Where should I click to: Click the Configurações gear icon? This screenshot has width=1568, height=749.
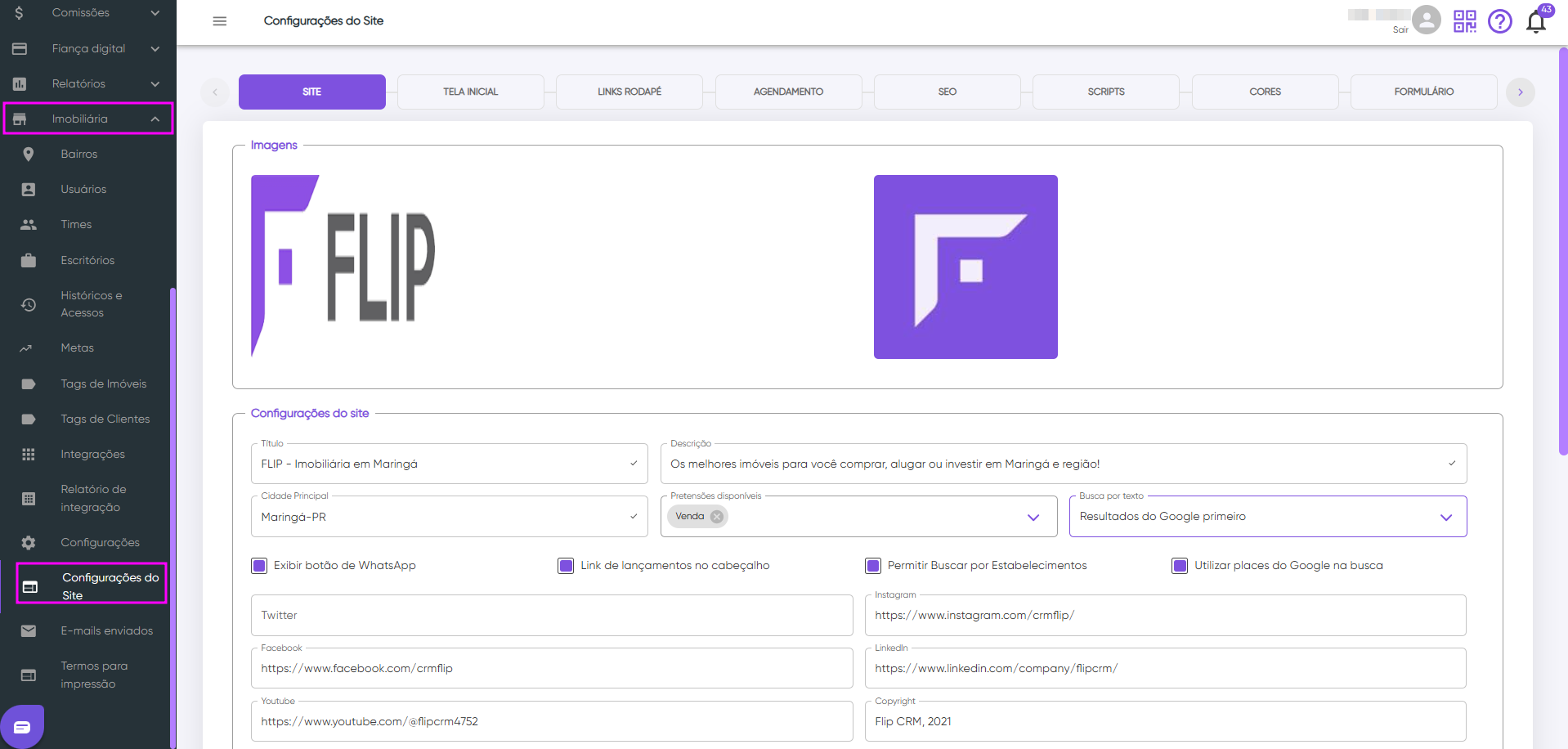[x=29, y=543]
